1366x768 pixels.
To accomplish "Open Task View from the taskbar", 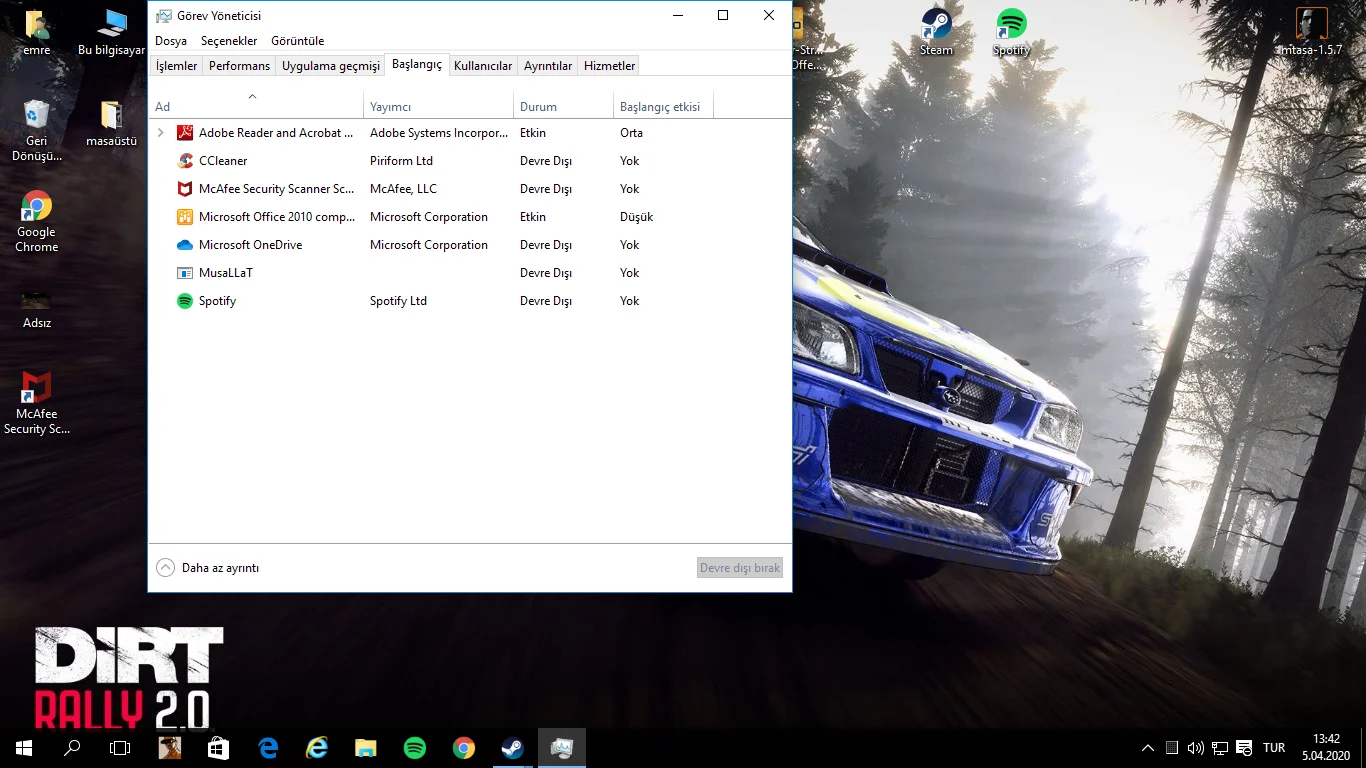I will click(x=120, y=748).
